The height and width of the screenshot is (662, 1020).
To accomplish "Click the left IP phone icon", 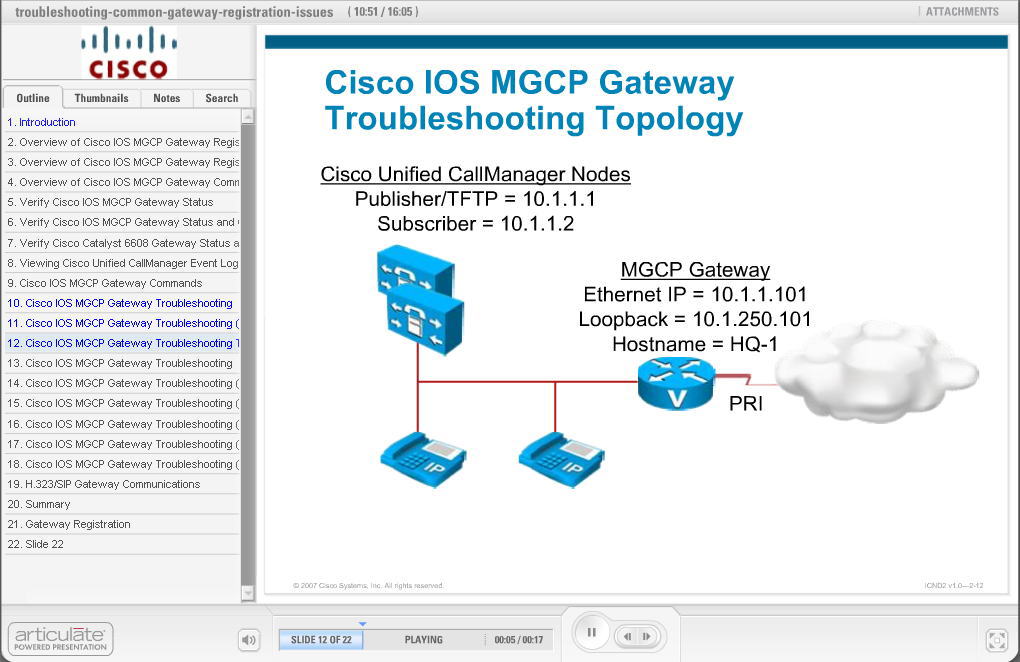I will pos(423,459).
